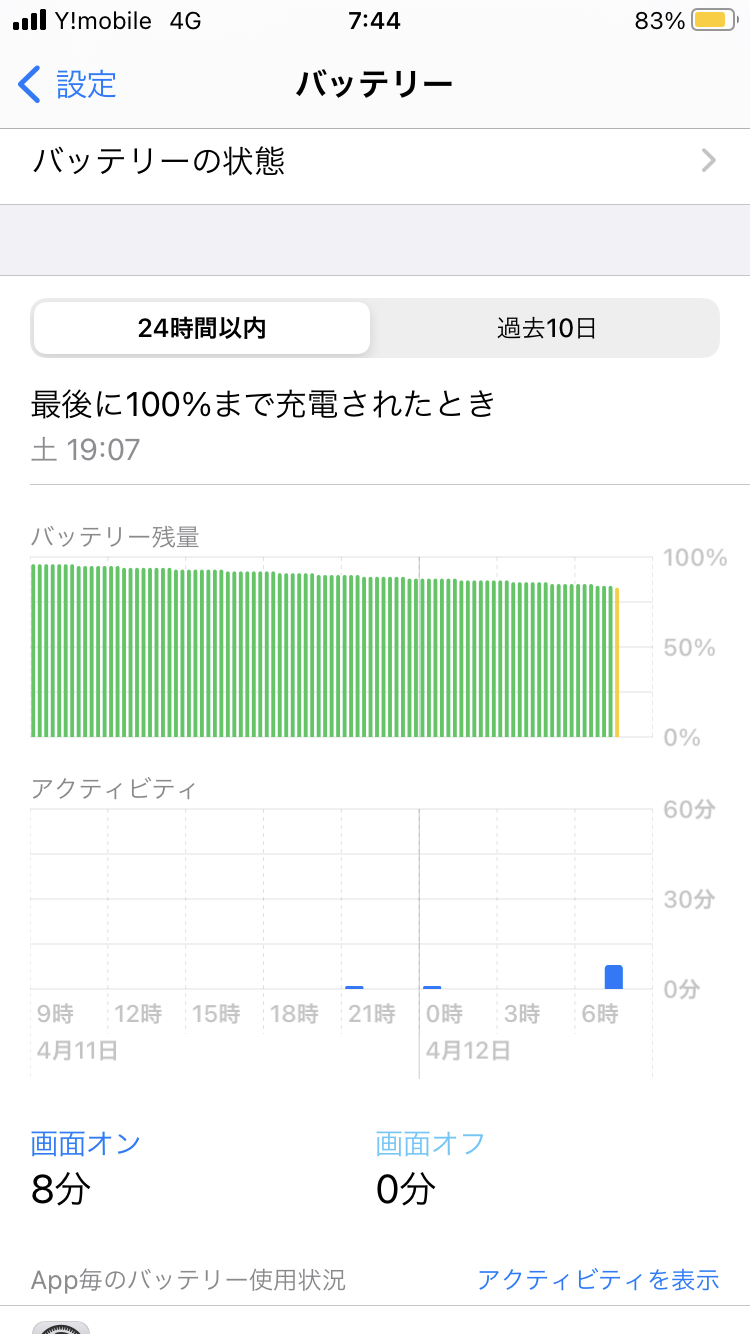Image resolution: width=750 pixels, height=1334 pixels.
Task: Tap the 7:44 clock in status bar
Action: (x=375, y=21)
